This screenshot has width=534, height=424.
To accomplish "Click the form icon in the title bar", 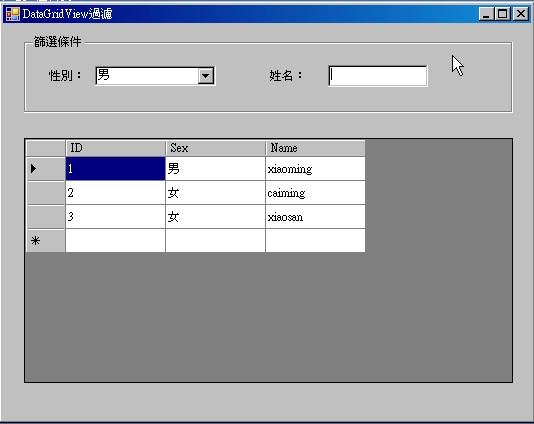I will [x=13, y=14].
